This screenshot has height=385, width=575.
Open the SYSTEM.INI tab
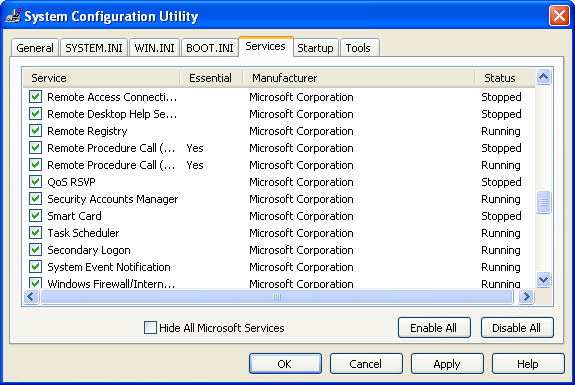click(94, 48)
